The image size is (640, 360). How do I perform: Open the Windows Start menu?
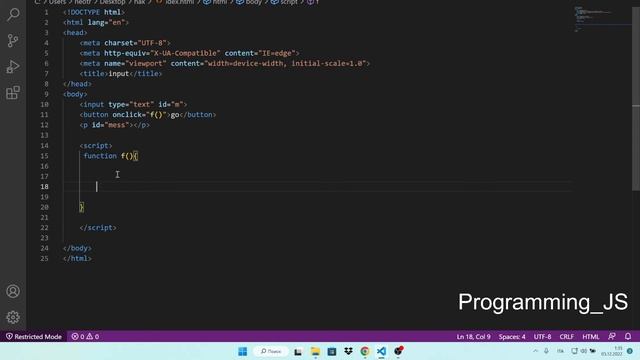click(242, 351)
